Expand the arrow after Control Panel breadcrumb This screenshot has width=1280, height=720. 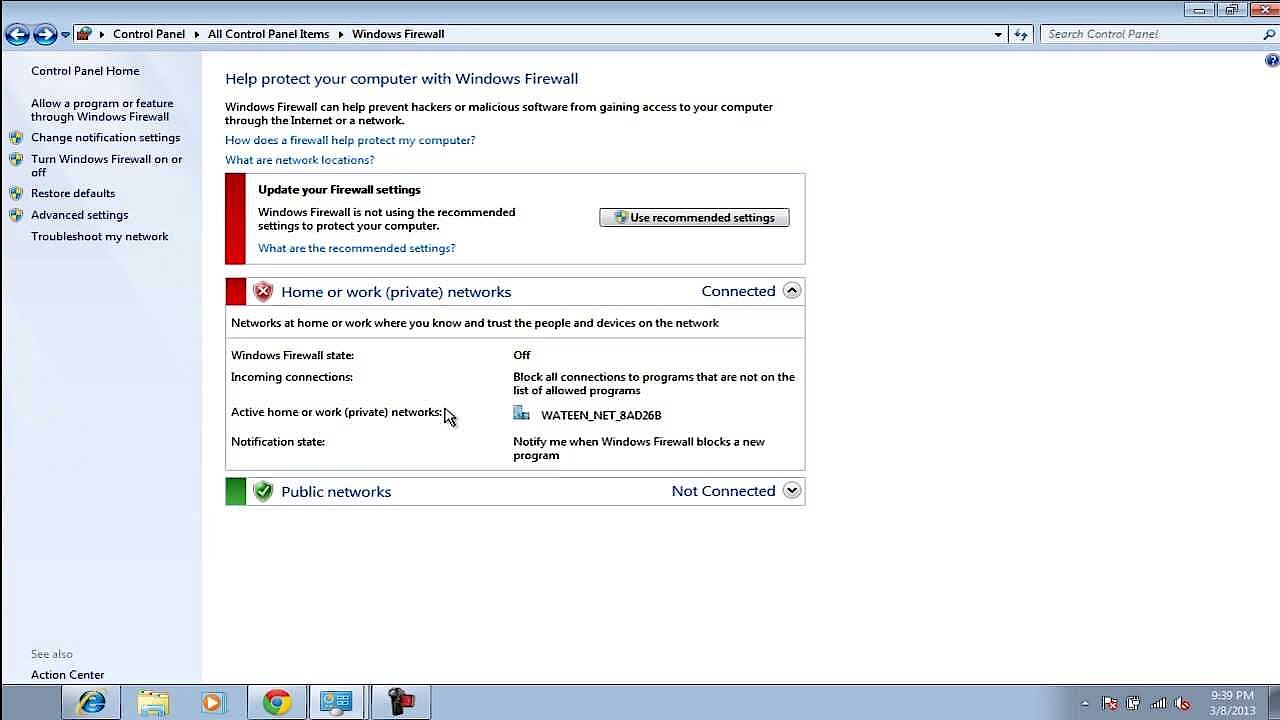pyautogui.click(x=196, y=34)
